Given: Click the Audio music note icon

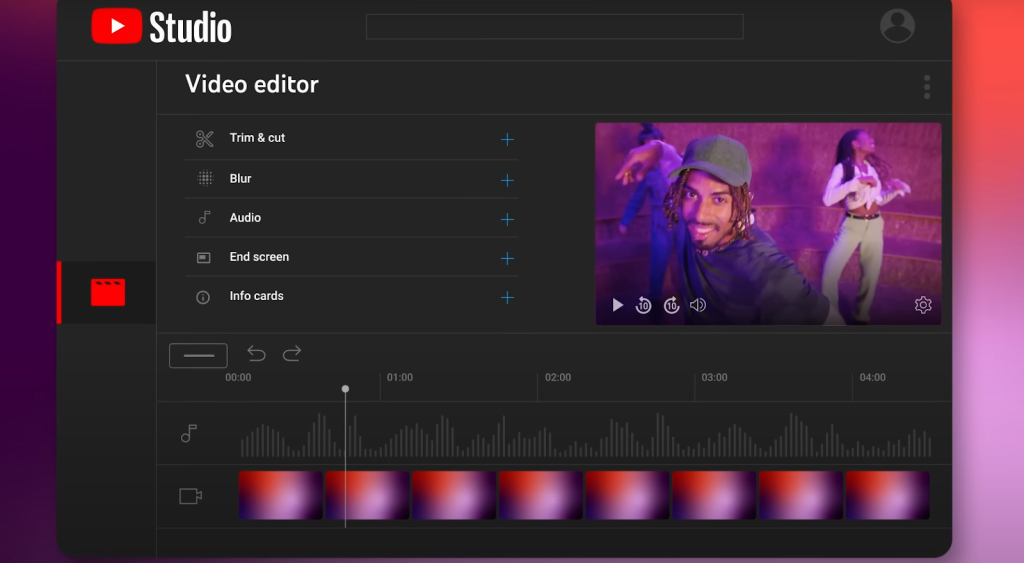Looking at the screenshot, I should point(204,217).
